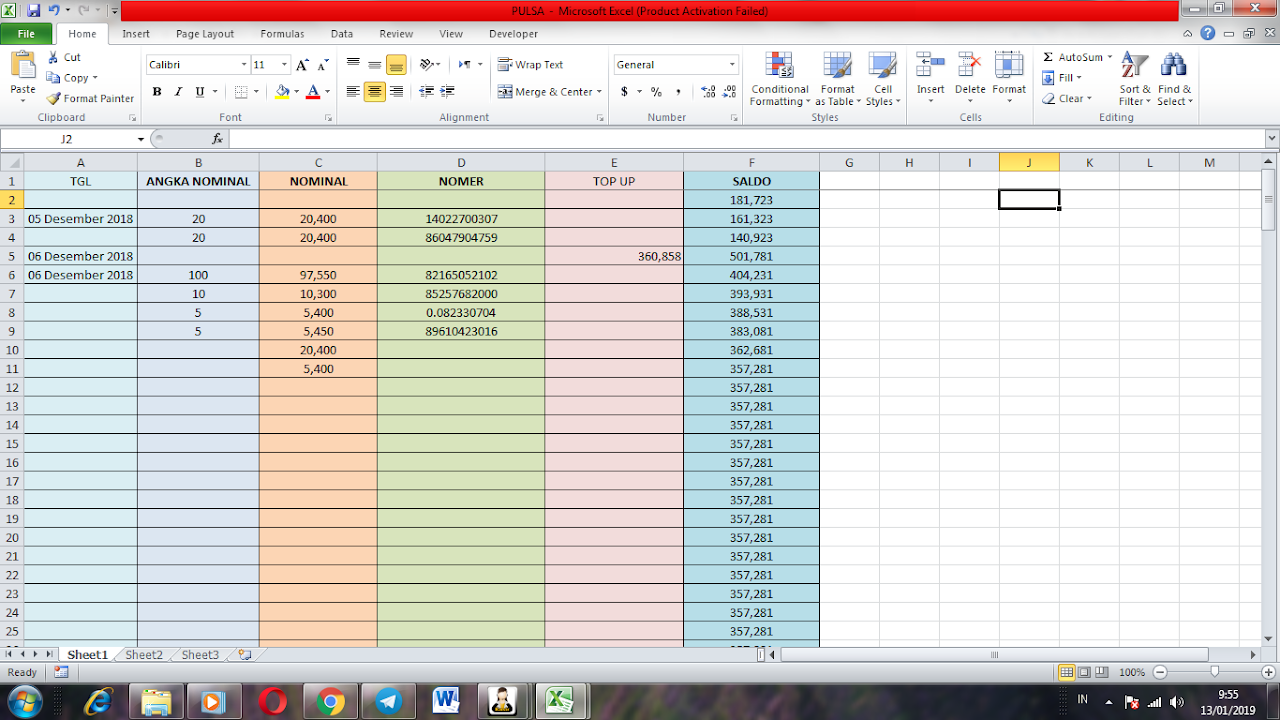The image size is (1280, 720).
Task: Select the column F header
Action: click(x=751, y=163)
